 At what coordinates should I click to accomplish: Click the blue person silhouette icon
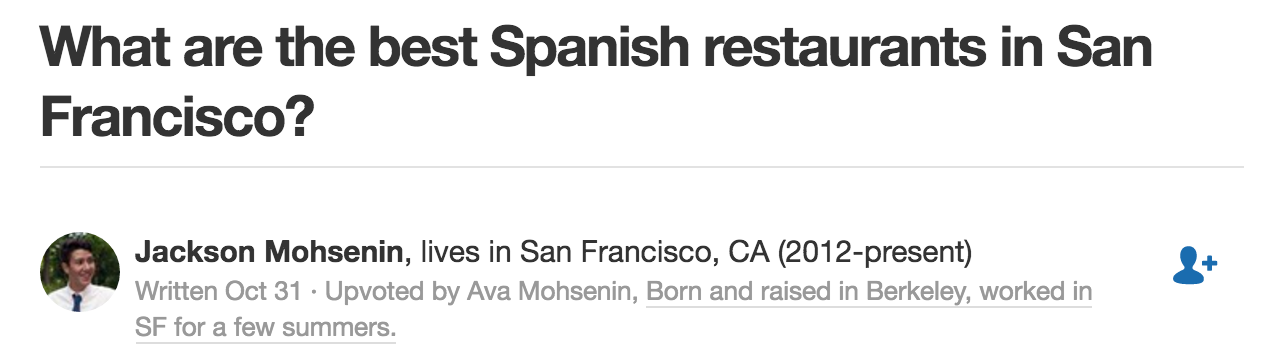point(1186,267)
